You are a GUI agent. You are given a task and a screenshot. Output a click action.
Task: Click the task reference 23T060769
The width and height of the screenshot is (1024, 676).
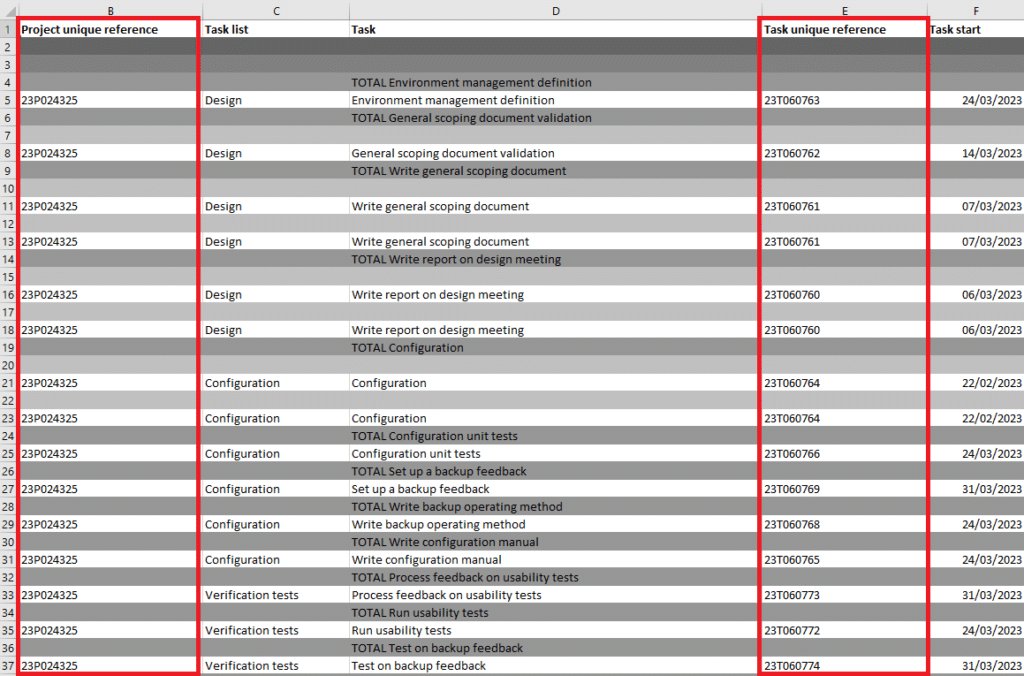792,489
